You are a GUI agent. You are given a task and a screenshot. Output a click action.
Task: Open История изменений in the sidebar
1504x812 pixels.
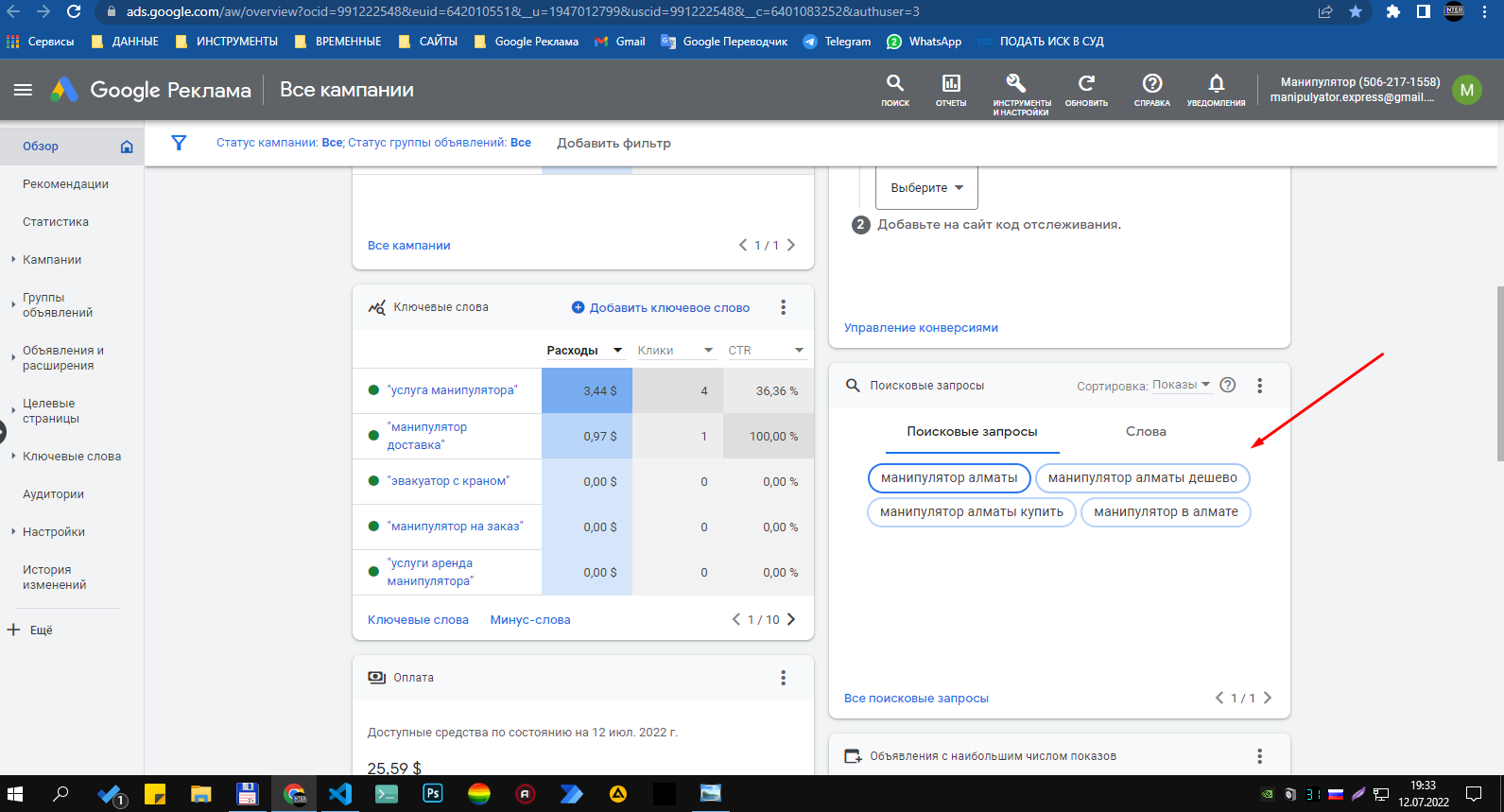[x=54, y=578]
